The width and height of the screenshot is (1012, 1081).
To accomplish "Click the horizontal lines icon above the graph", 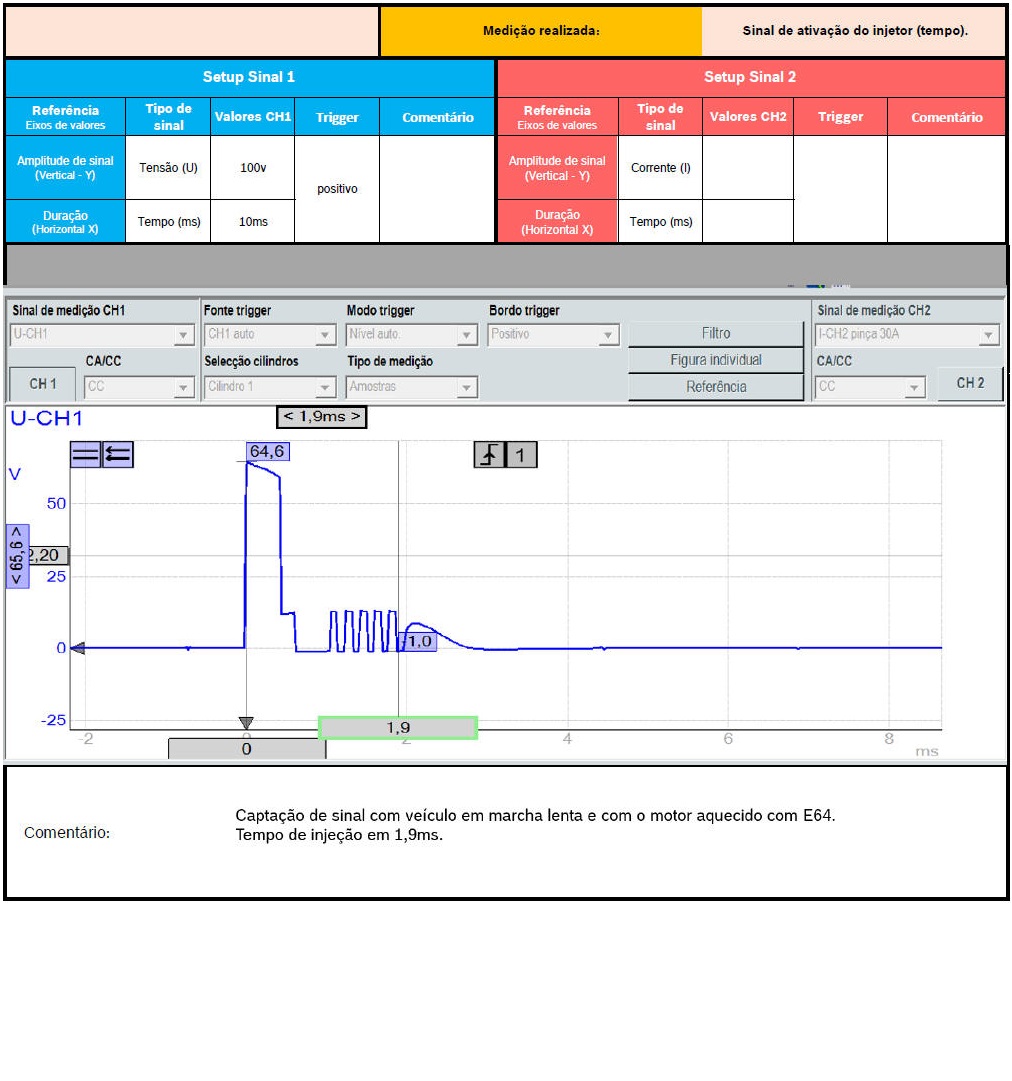I will click(85, 455).
